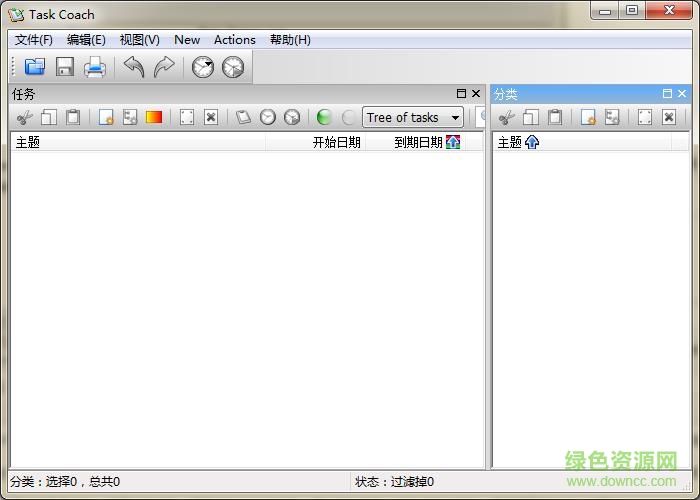Click the Copy icon in 任务 panel
Screen dimensions: 700x500
pos(49,117)
